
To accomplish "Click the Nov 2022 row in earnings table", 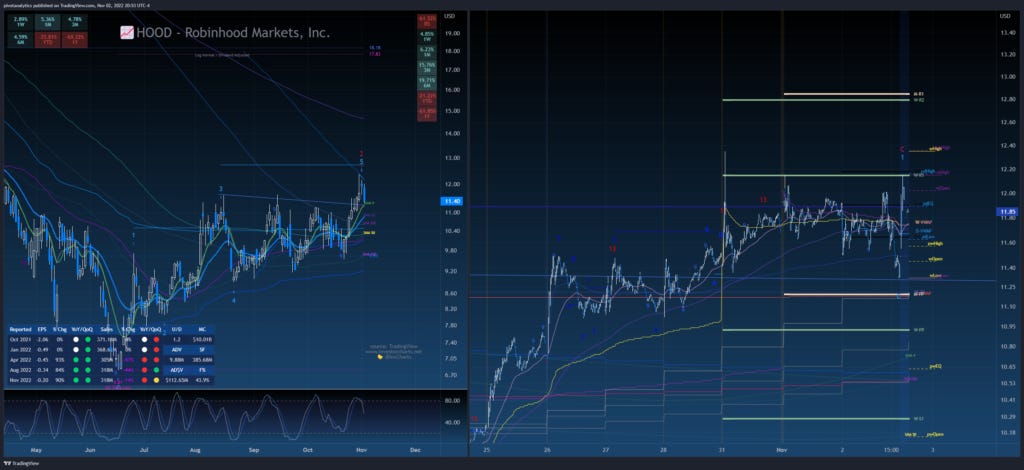I will tap(111, 379).
